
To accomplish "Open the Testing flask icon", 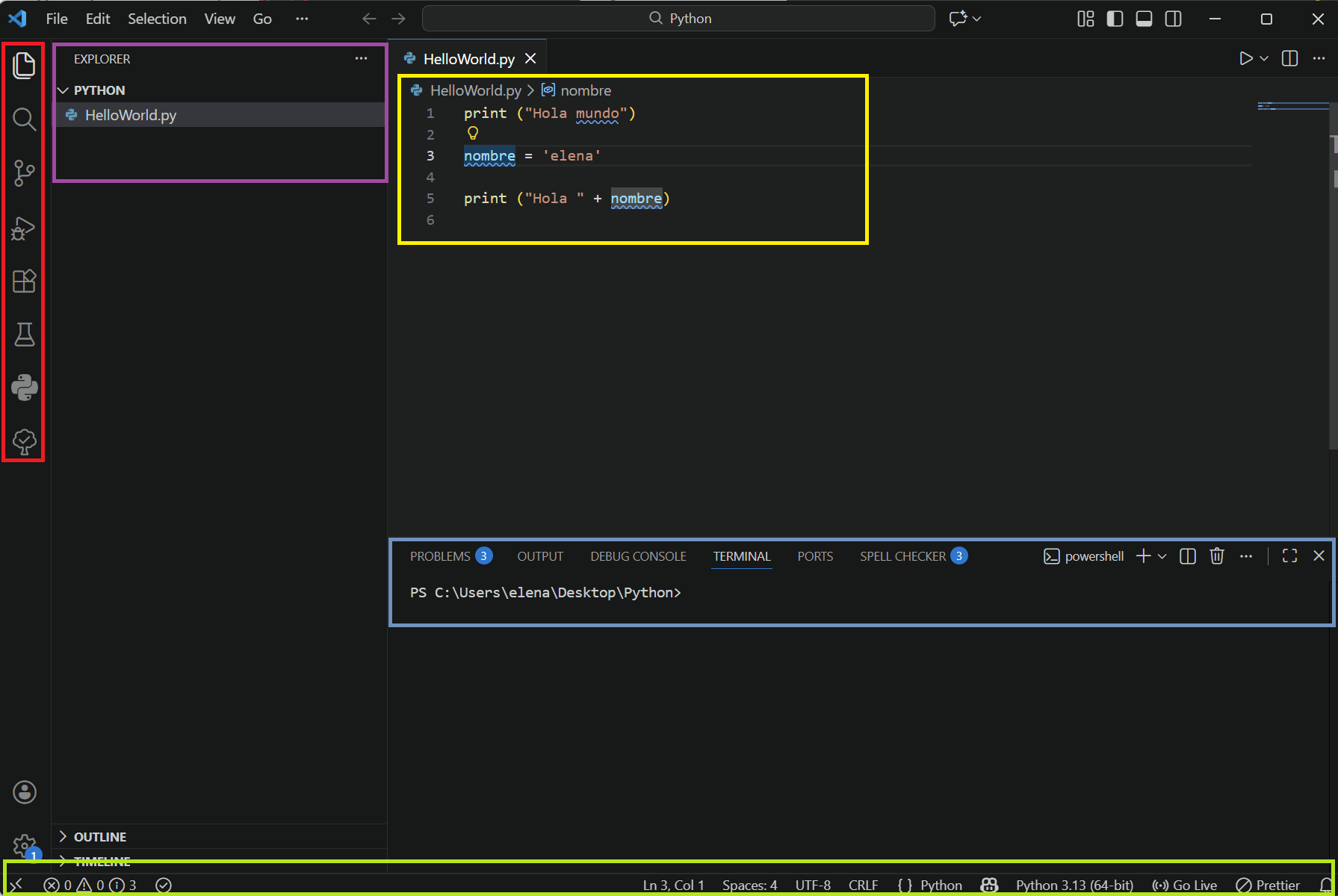I will coord(24,335).
